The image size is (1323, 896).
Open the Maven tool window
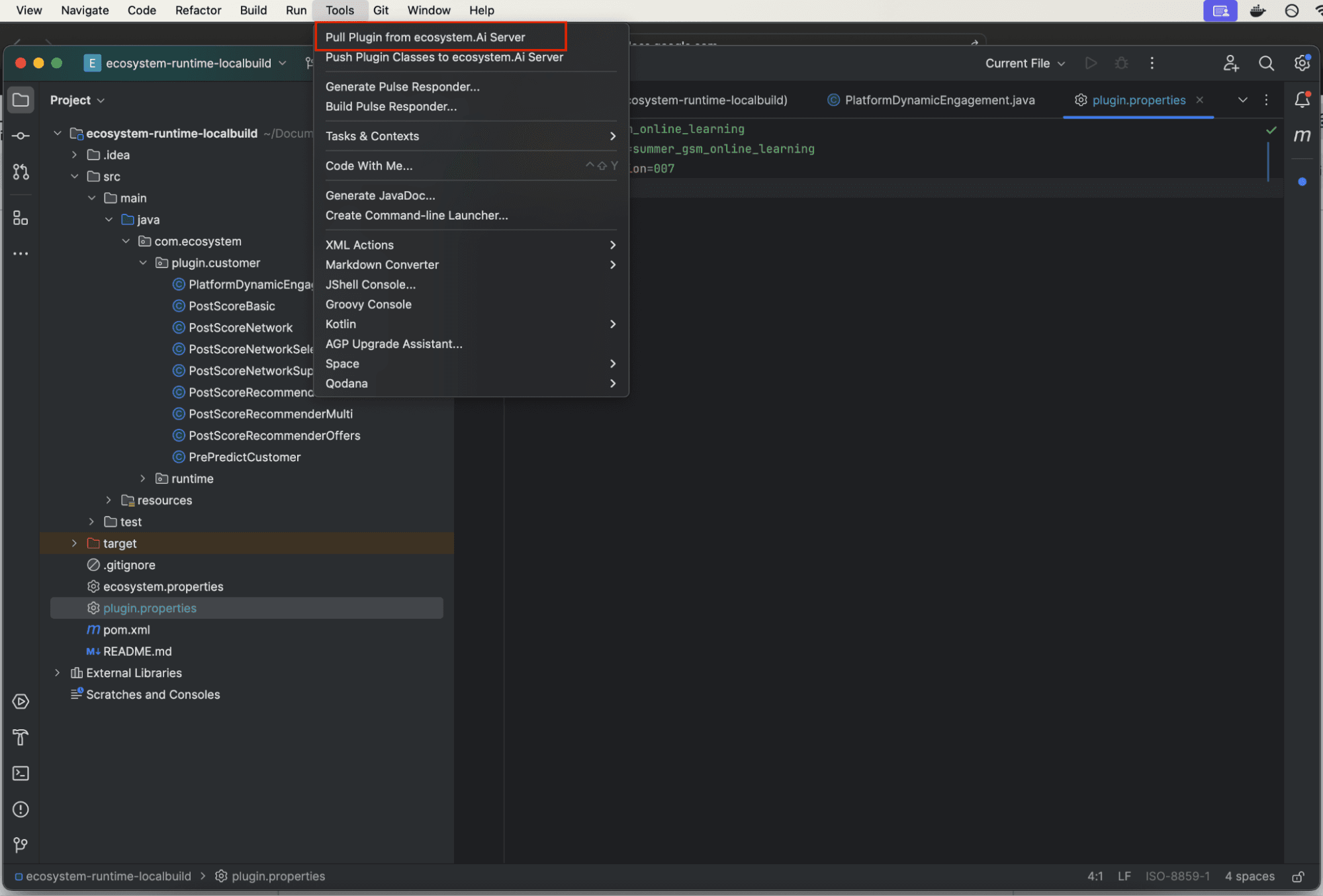(1301, 136)
